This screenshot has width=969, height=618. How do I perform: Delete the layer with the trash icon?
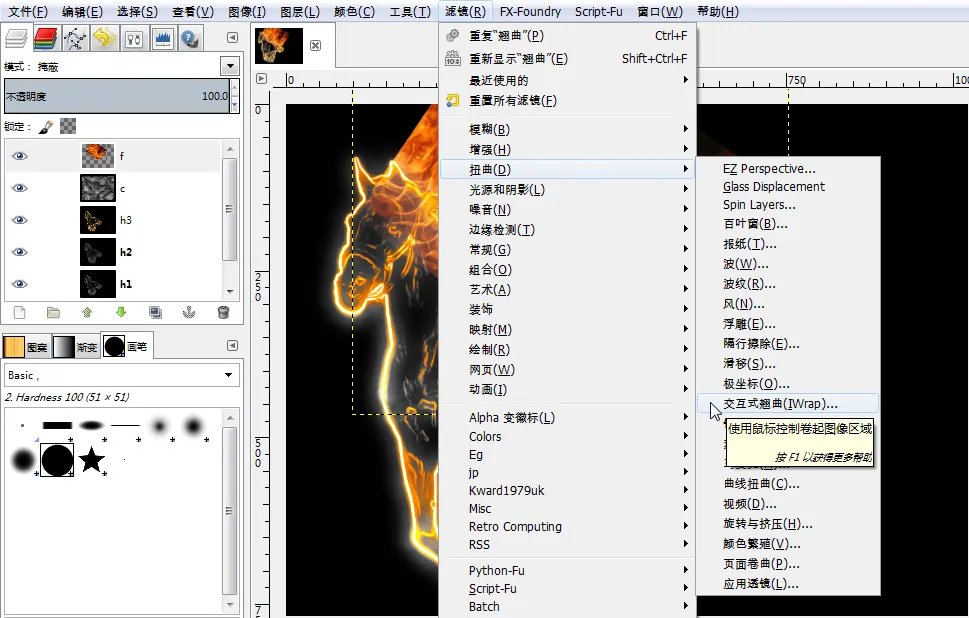224,312
